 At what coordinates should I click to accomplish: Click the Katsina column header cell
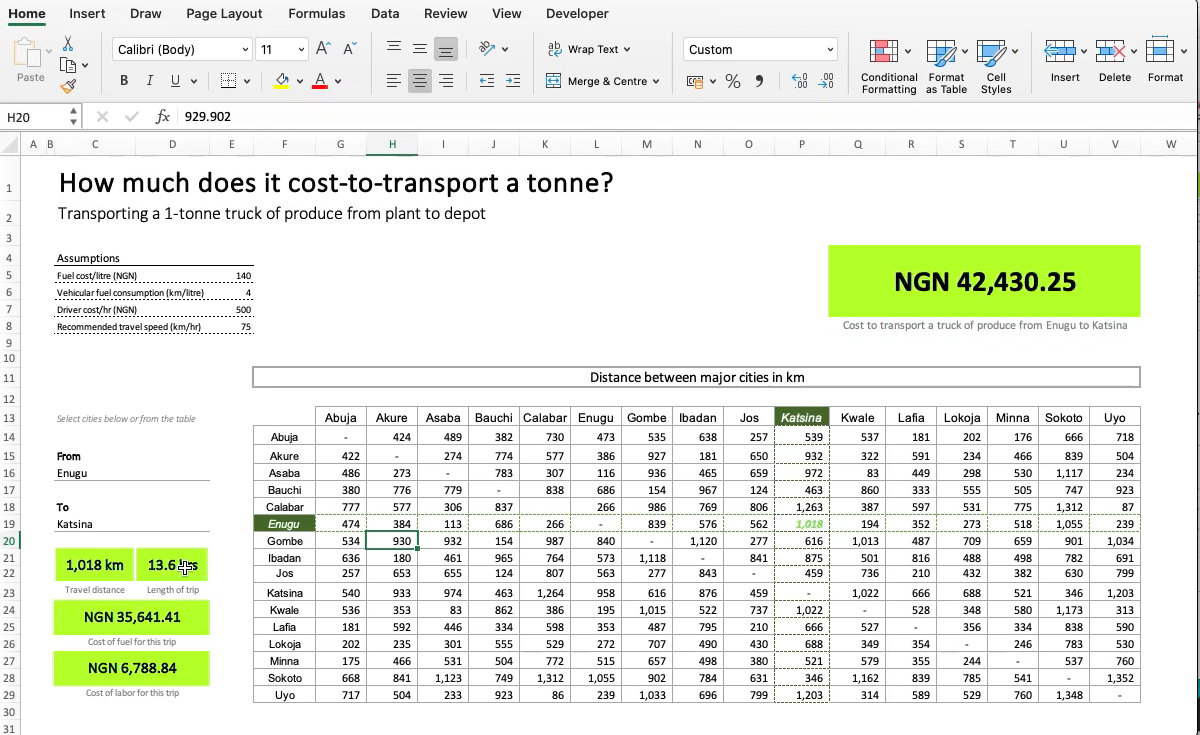coord(802,417)
